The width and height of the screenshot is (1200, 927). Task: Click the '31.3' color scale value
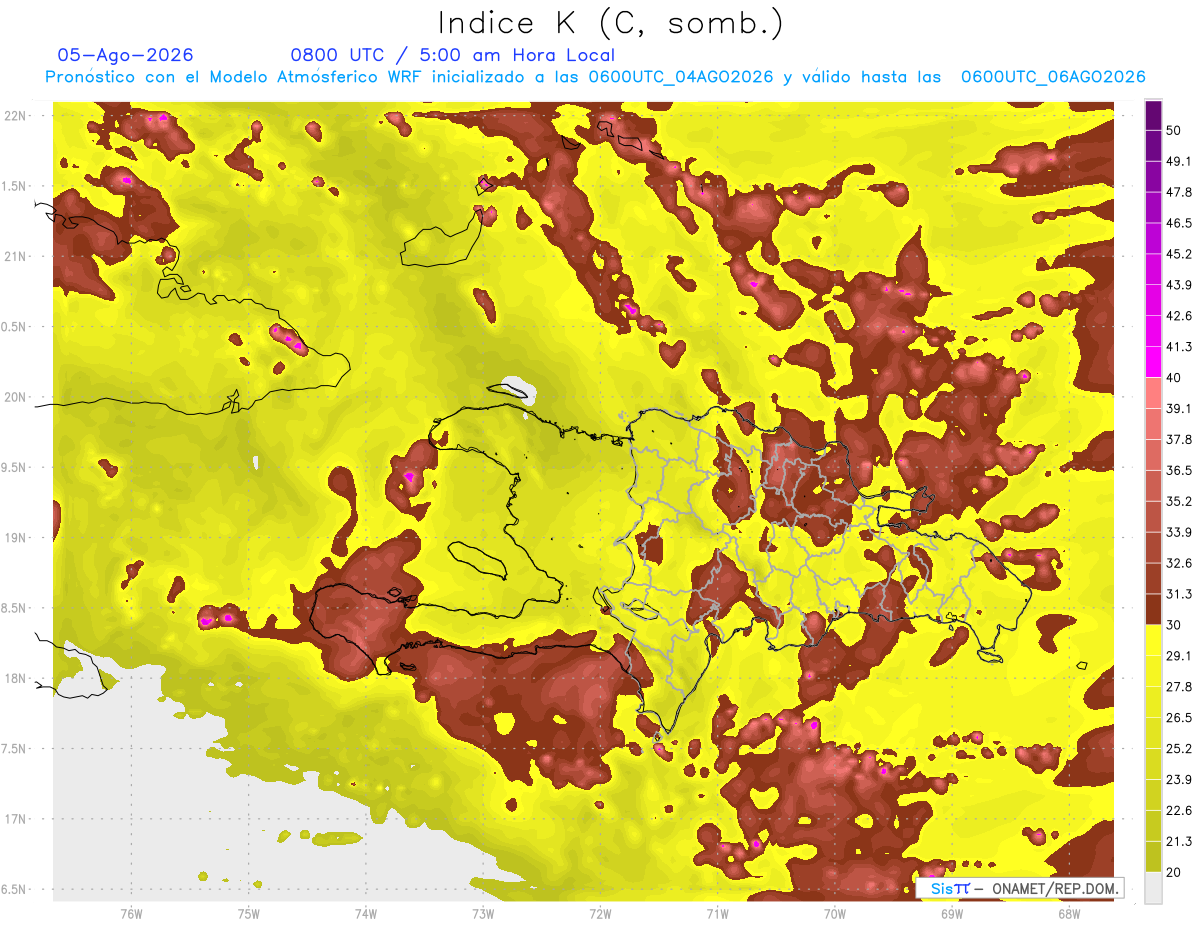pos(1178,594)
